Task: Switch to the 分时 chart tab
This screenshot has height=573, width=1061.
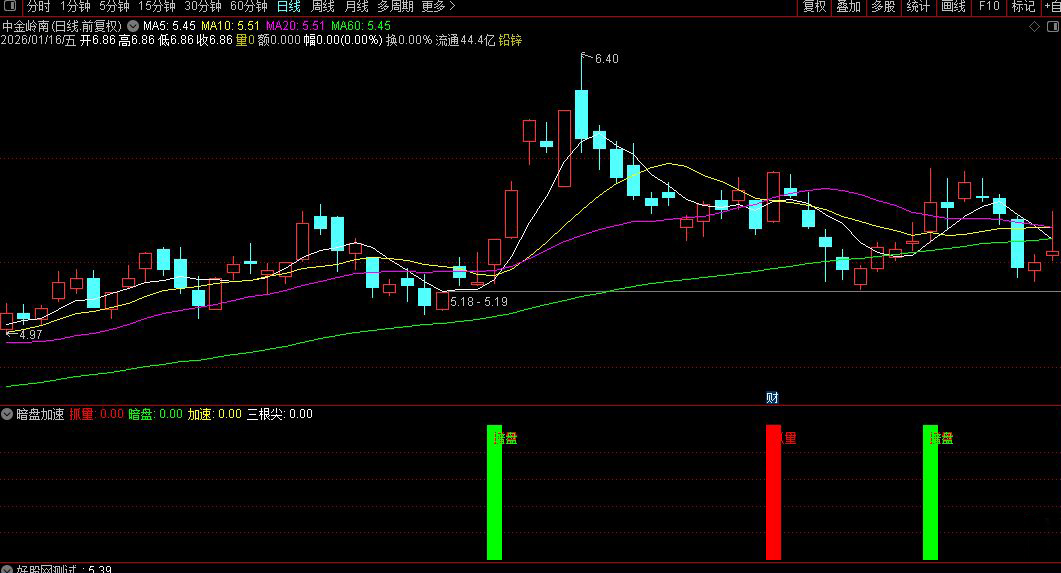Action: [x=39, y=7]
